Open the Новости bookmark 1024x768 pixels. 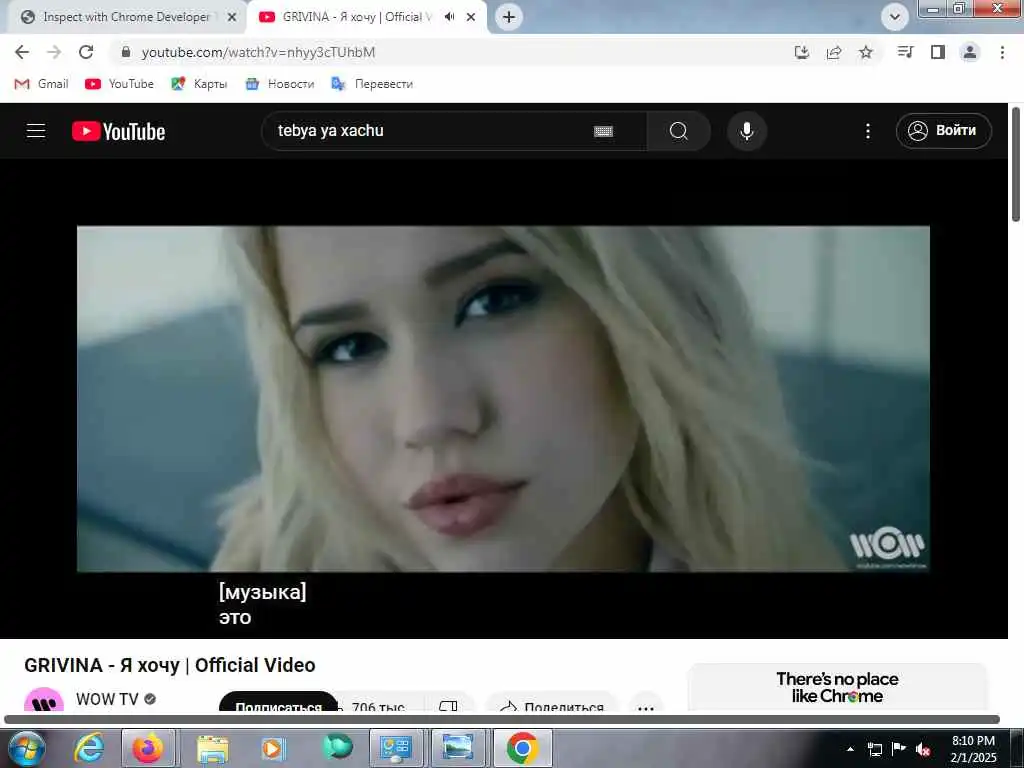[280, 84]
